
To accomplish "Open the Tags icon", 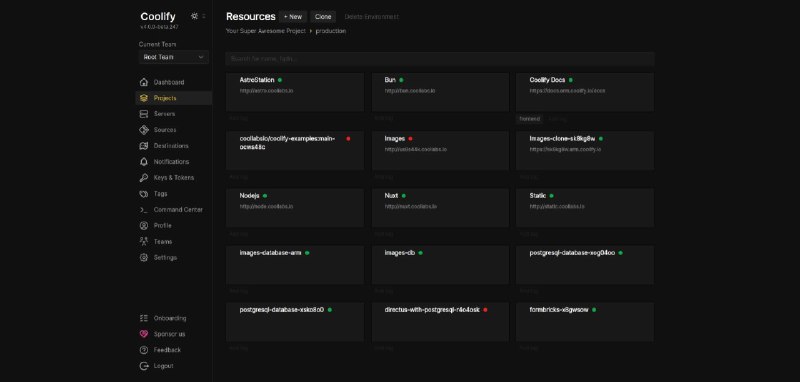I will pos(144,194).
